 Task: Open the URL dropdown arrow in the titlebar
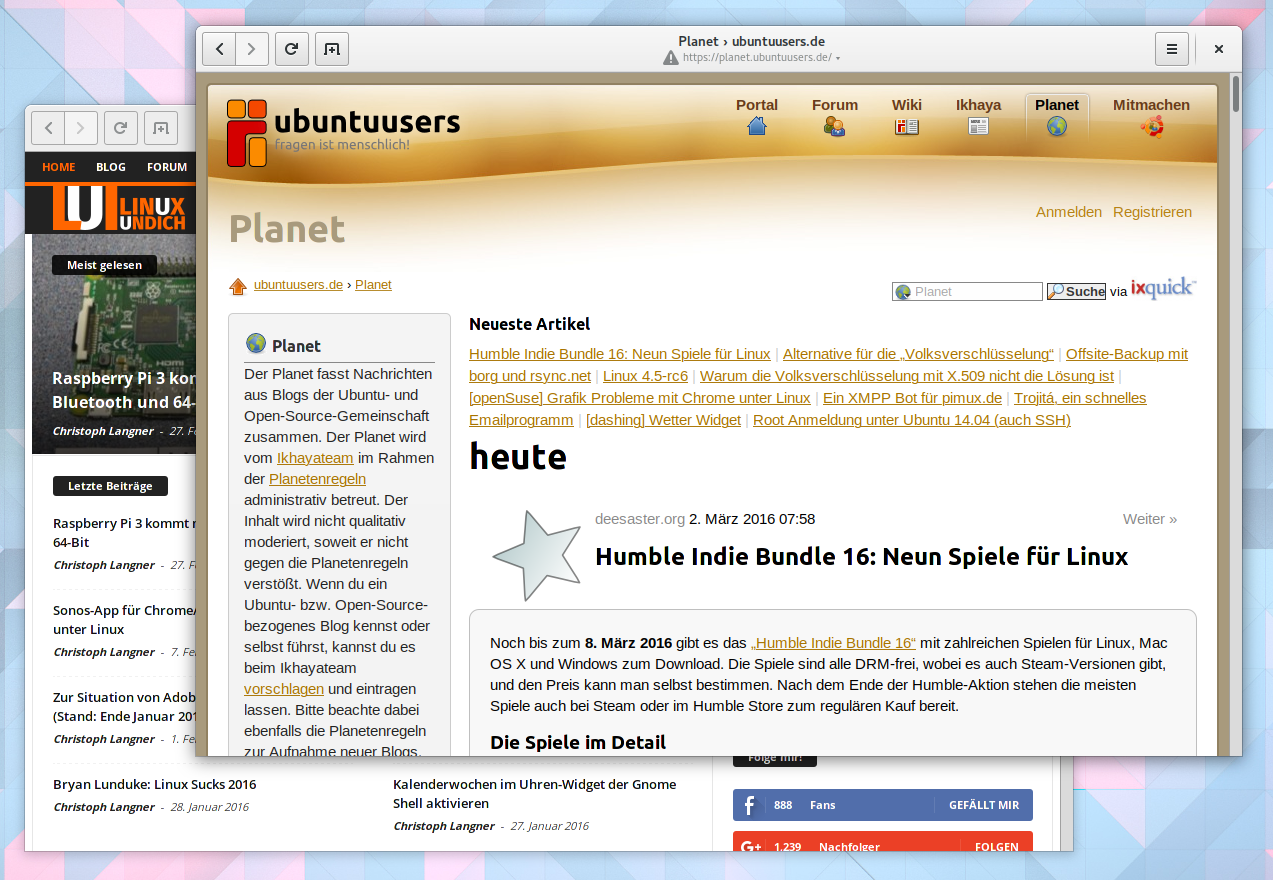point(838,58)
